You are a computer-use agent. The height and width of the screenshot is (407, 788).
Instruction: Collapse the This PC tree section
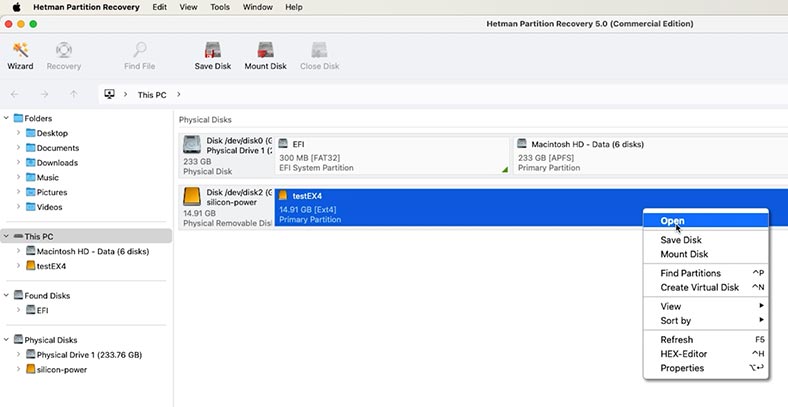point(6,236)
